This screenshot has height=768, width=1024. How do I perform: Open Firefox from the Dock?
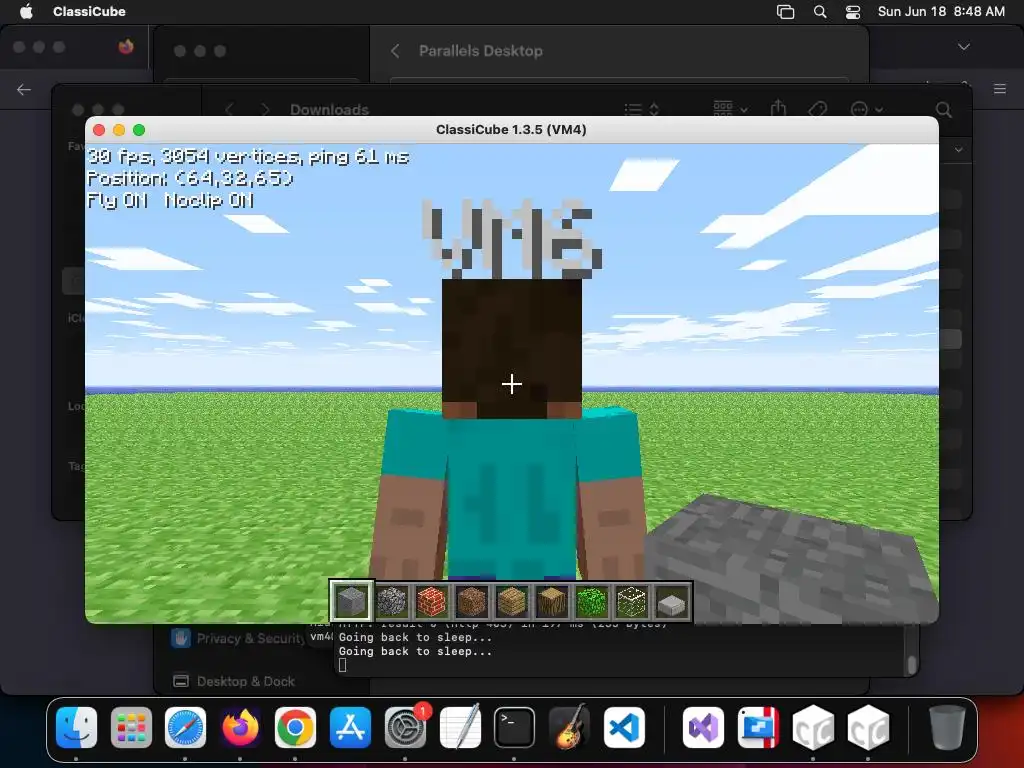pyautogui.click(x=240, y=727)
